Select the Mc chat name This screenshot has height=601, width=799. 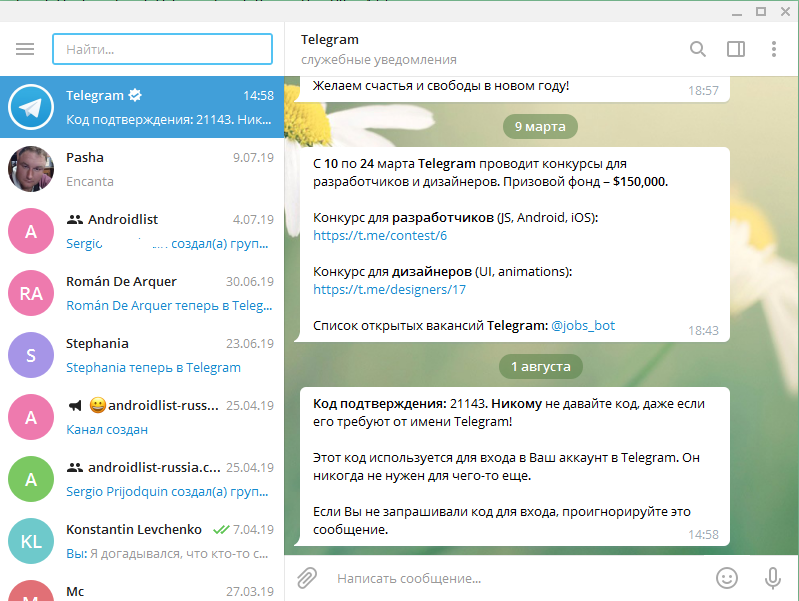coord(75,591)
